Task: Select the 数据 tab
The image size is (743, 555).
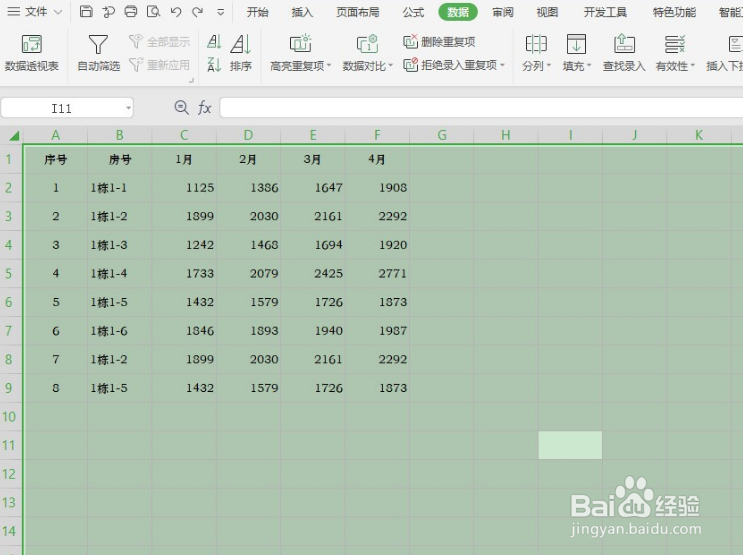Action: tap(458, 12)
